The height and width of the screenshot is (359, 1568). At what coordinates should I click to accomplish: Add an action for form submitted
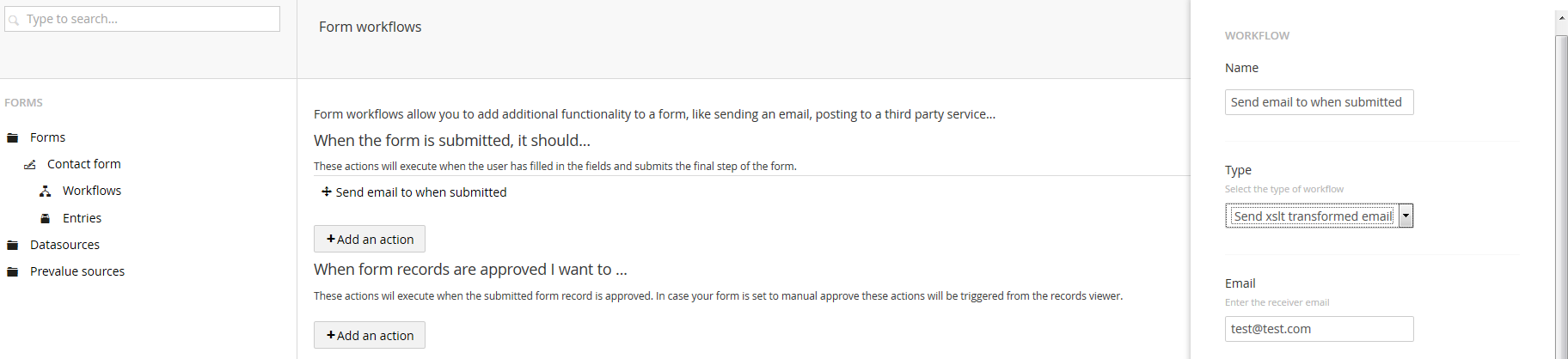370,239
